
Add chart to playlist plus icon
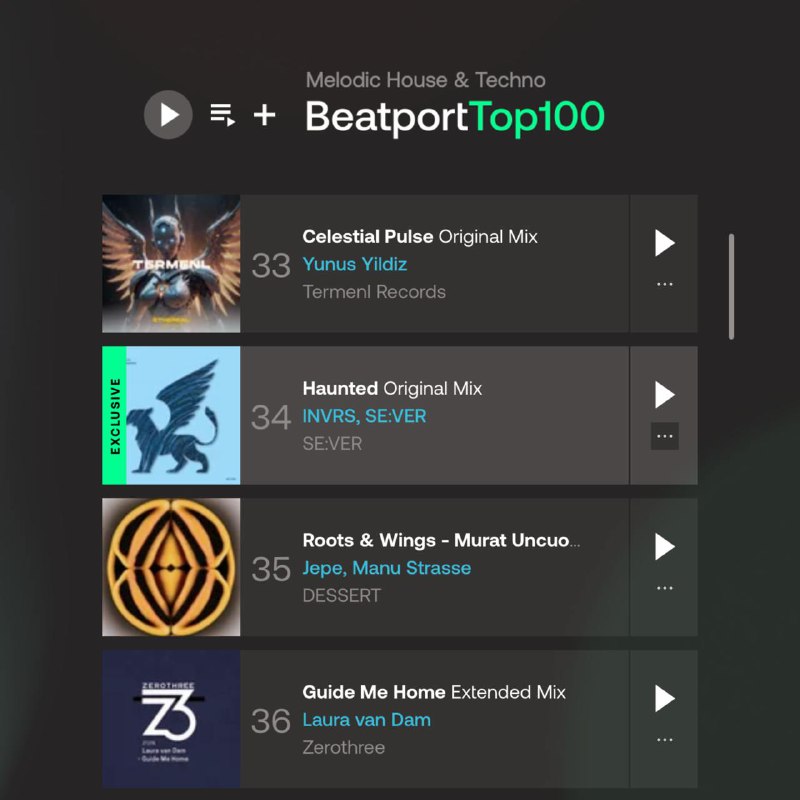(265, 115)
